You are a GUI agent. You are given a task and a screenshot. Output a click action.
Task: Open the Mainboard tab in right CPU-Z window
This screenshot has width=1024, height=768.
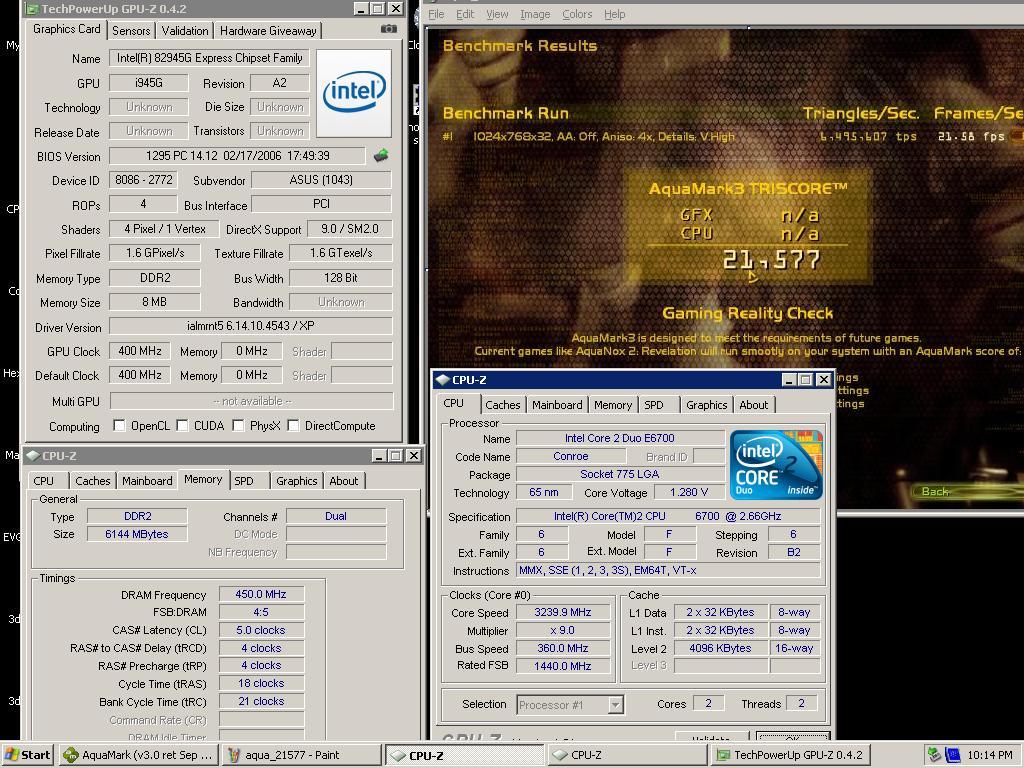557,405
